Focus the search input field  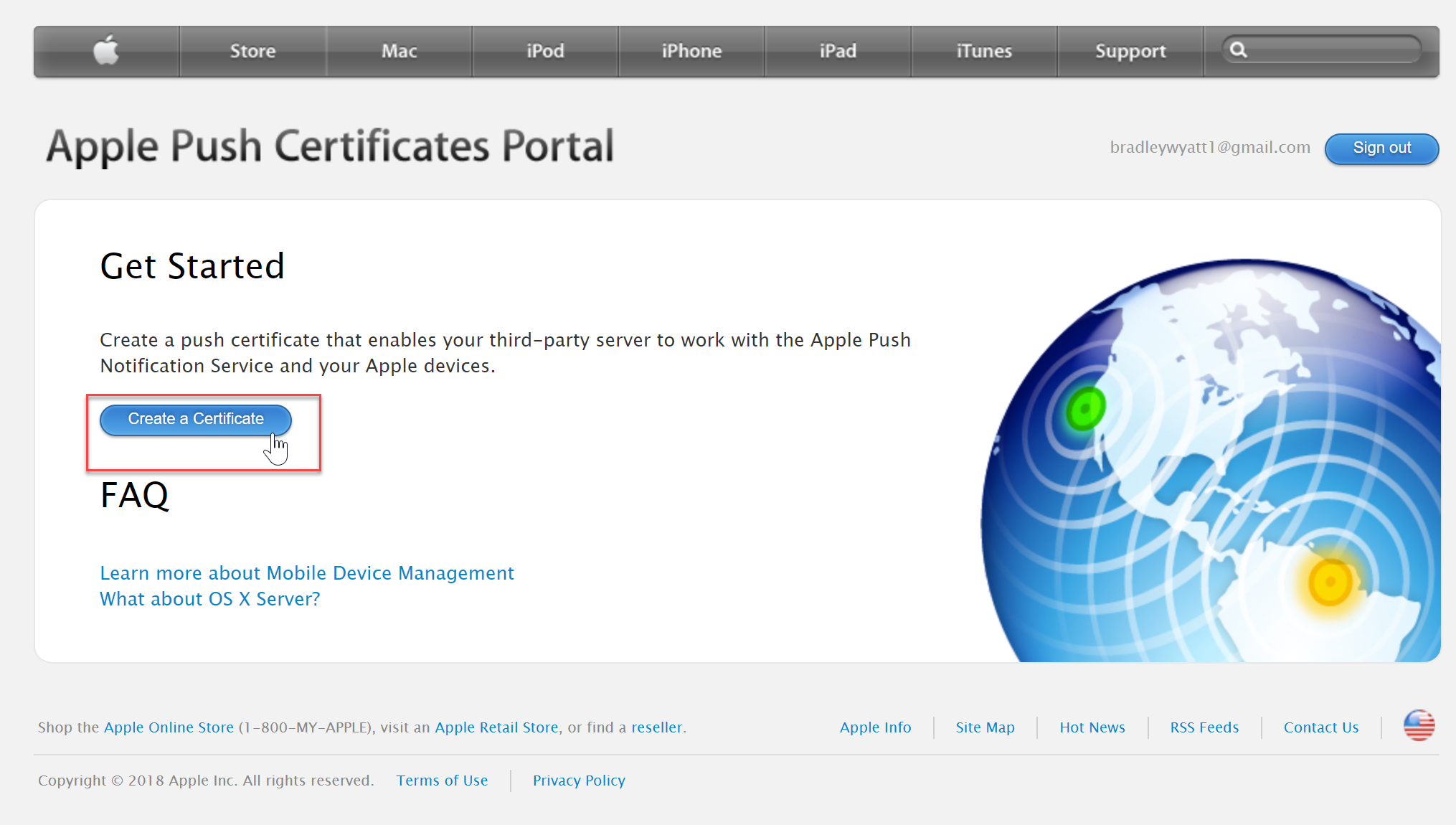[1321, 49]
